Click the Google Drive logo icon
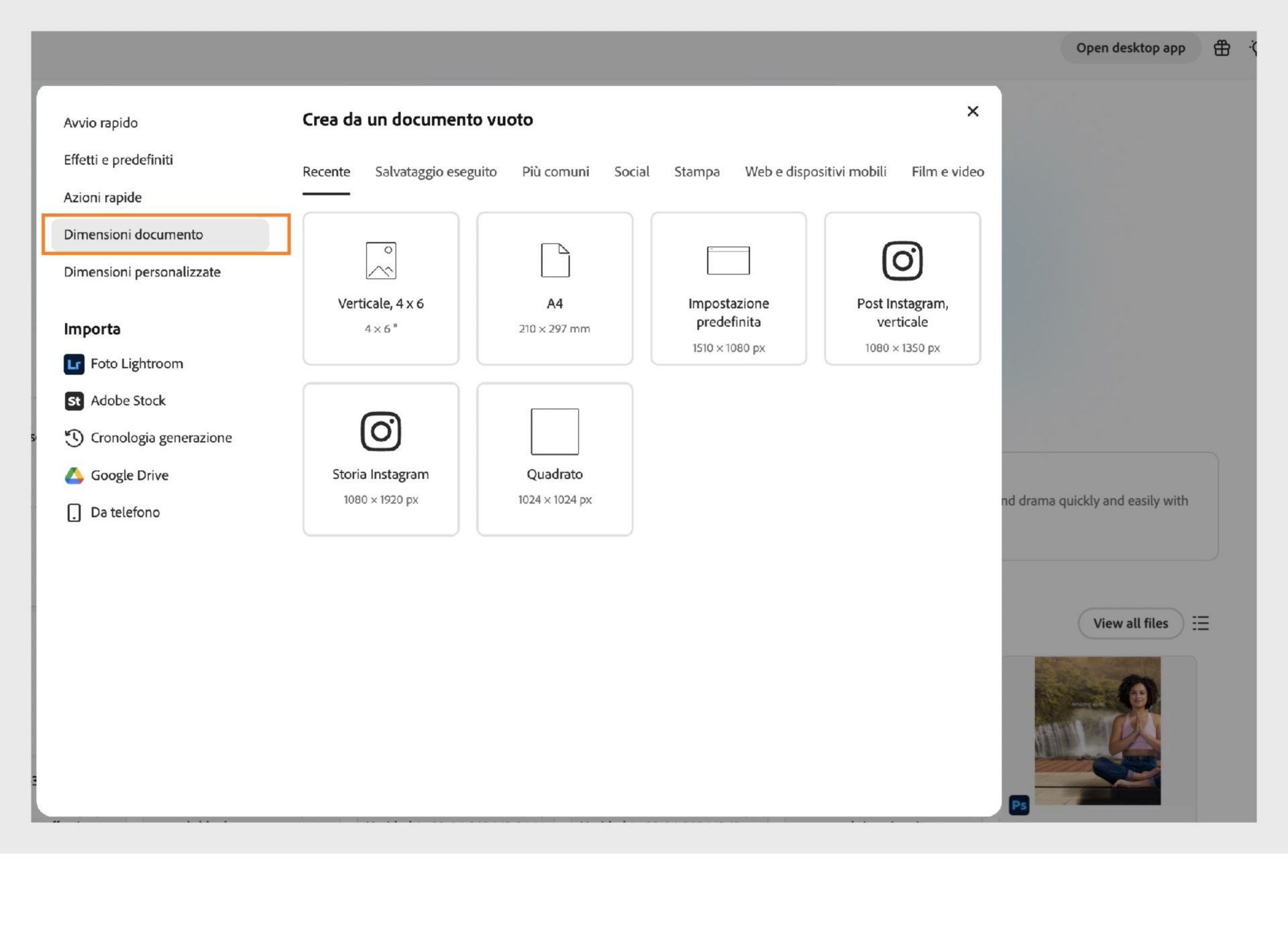 (x=74, y=476)
